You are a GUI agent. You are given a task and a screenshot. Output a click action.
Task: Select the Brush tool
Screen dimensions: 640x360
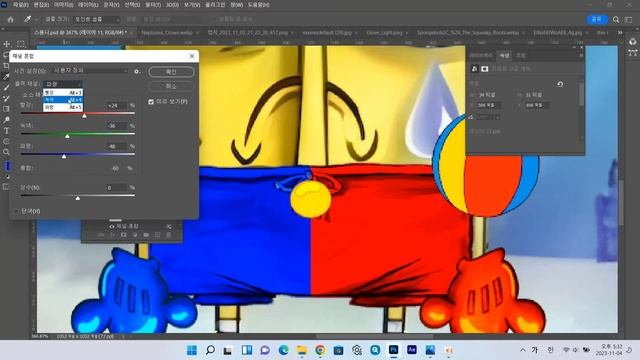point(6,87)
